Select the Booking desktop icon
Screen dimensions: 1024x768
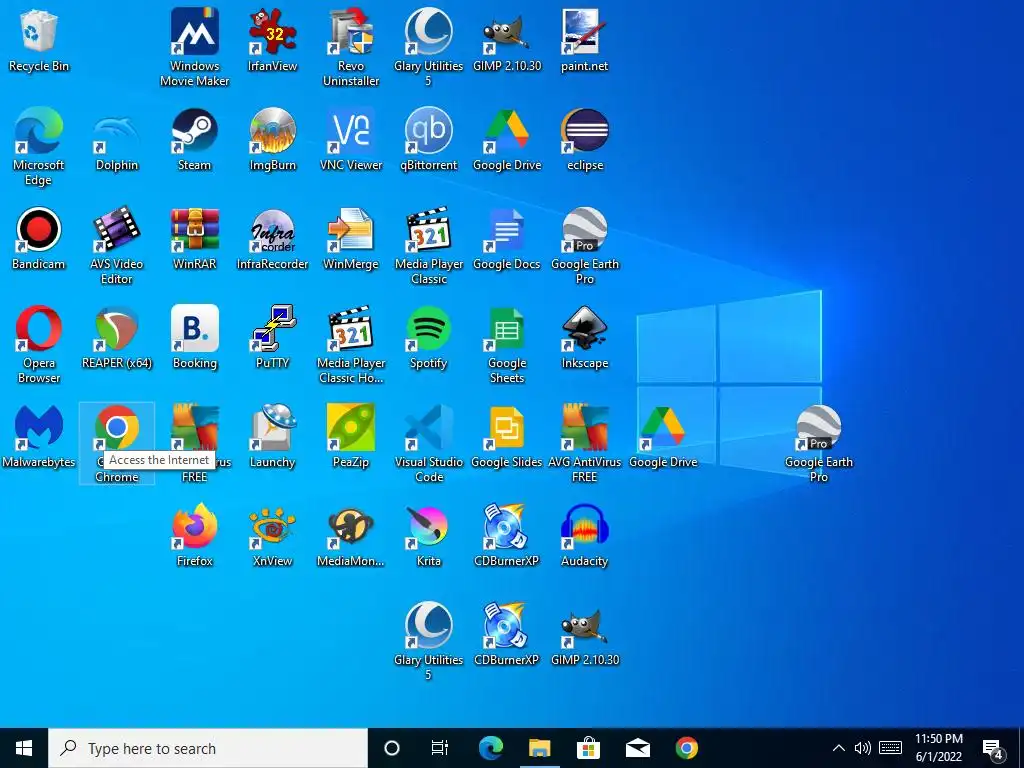[x=195, y=336]
